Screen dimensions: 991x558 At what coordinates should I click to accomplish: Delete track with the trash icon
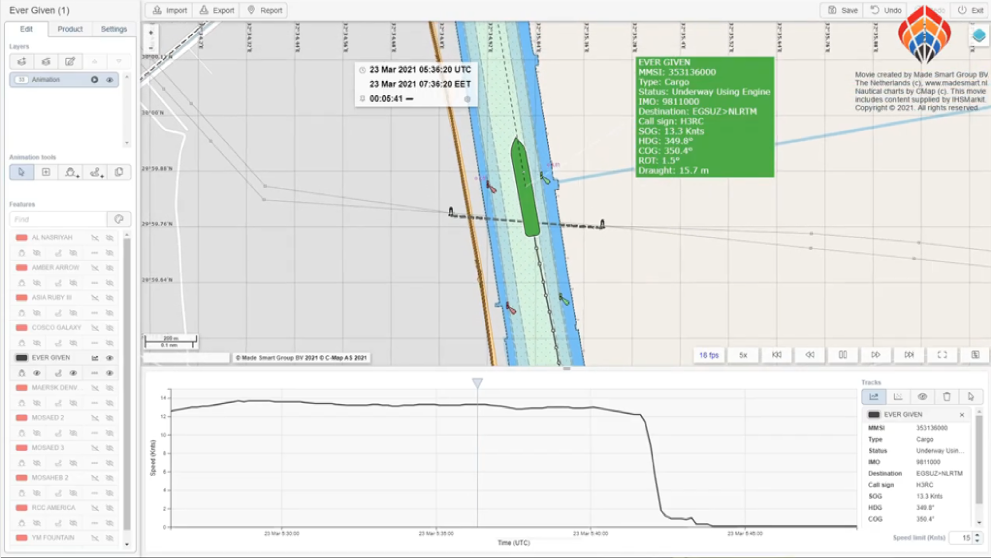pos(946,397)
